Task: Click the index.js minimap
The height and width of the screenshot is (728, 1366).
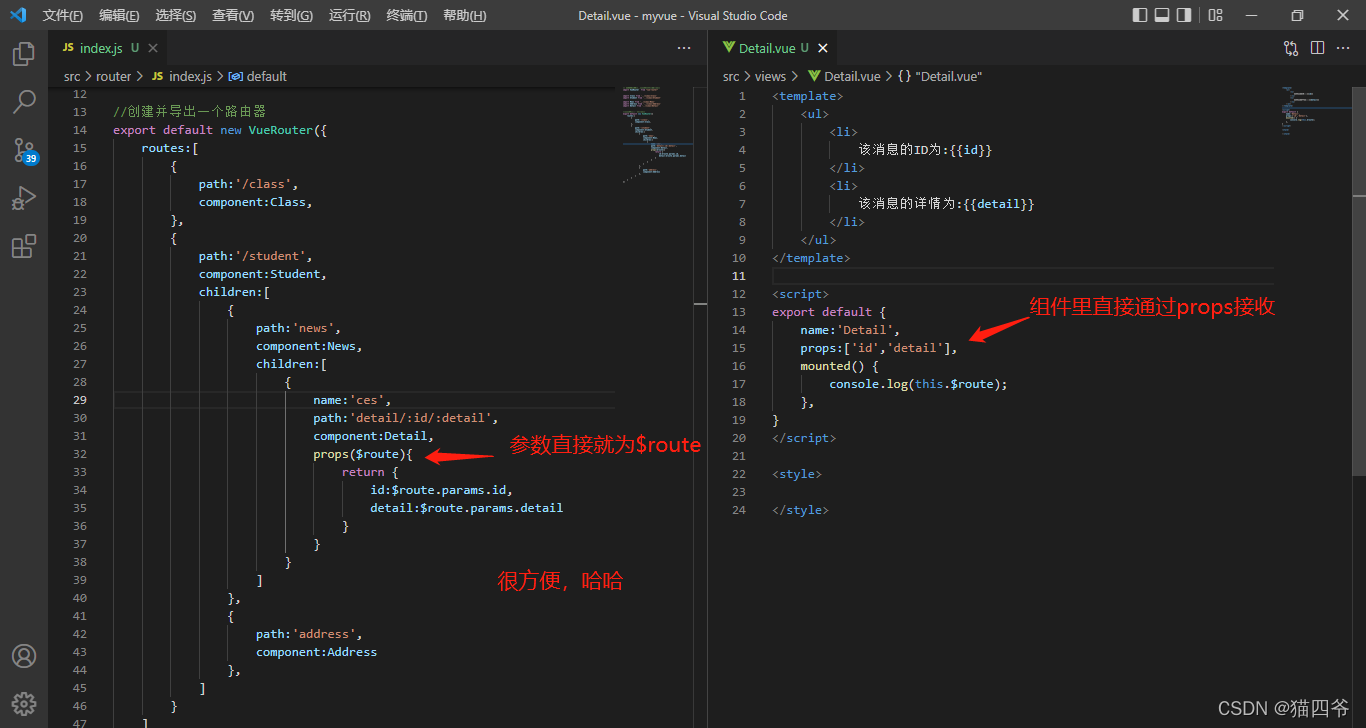Action: [655, 135]
